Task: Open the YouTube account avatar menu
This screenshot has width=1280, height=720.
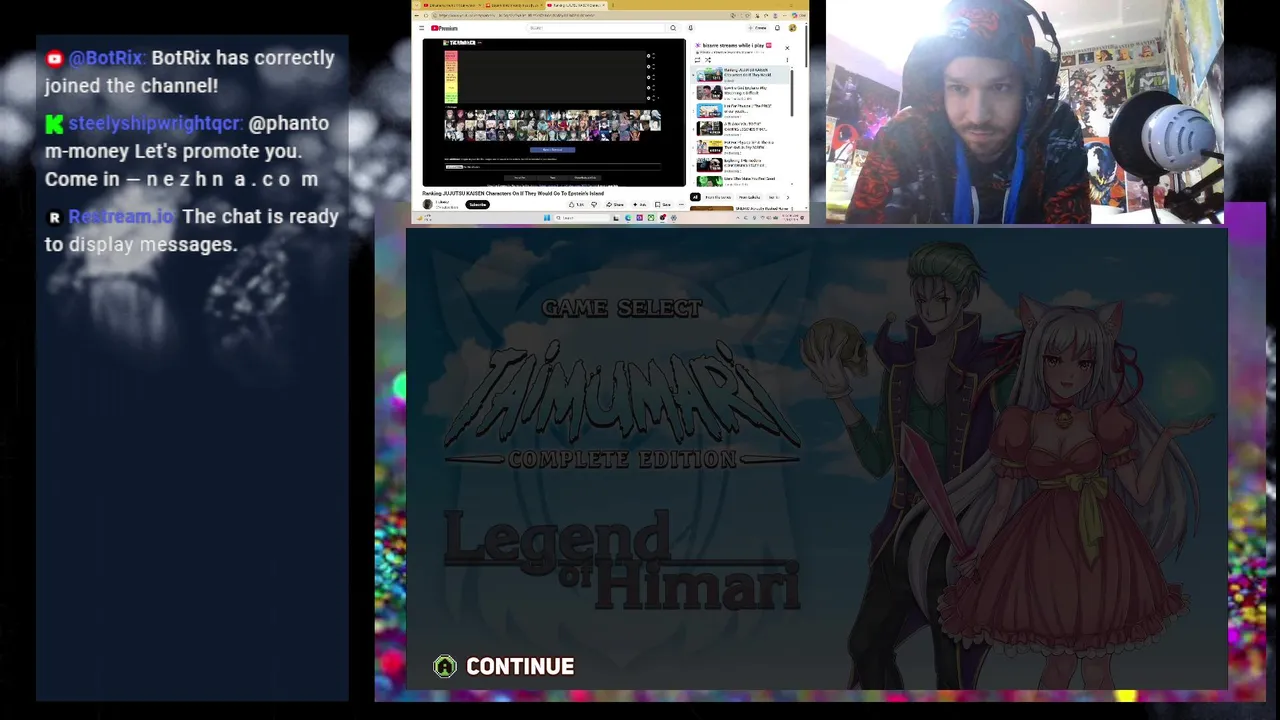Action: pos(792,28)
